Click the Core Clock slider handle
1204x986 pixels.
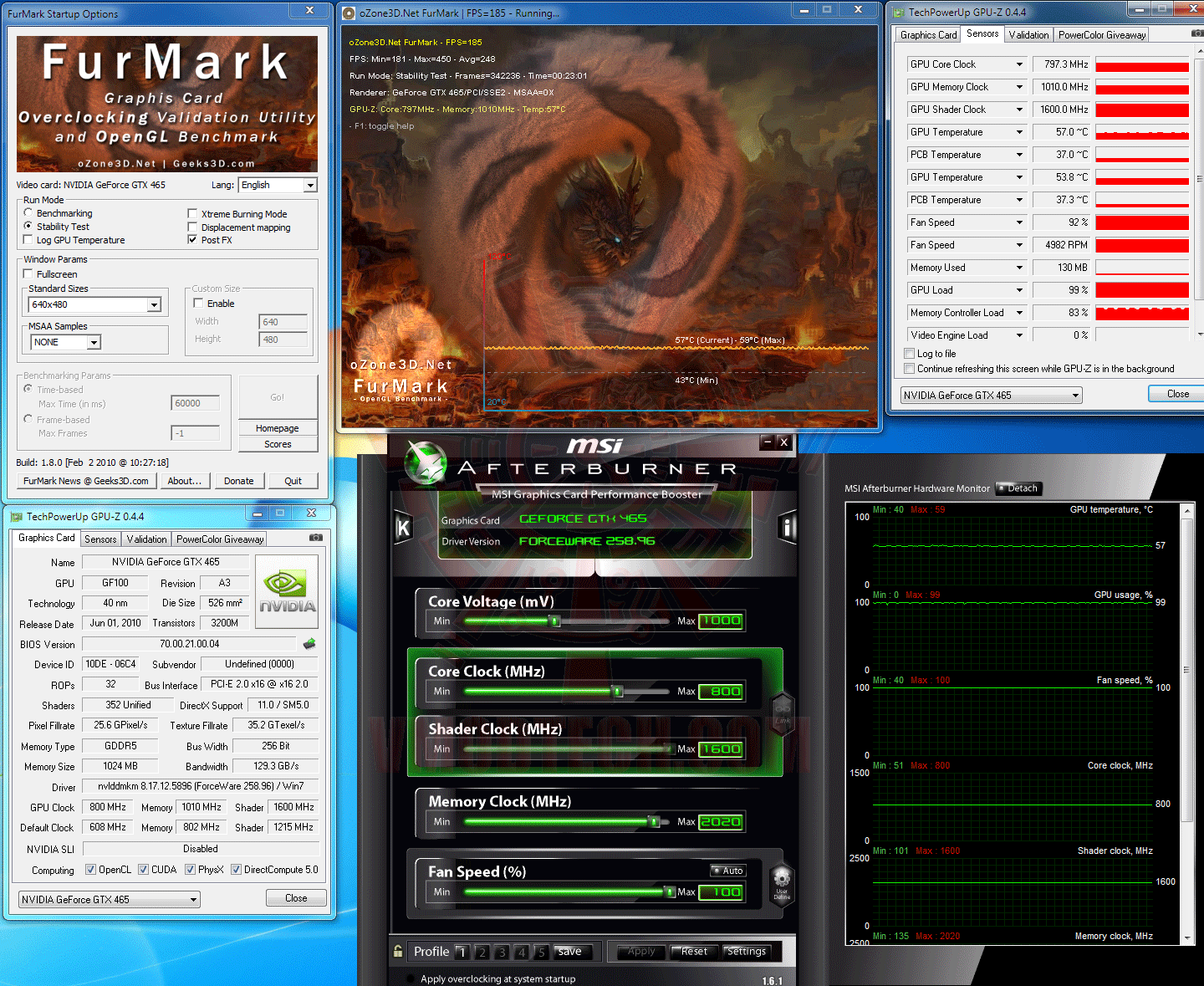(618, 692)
